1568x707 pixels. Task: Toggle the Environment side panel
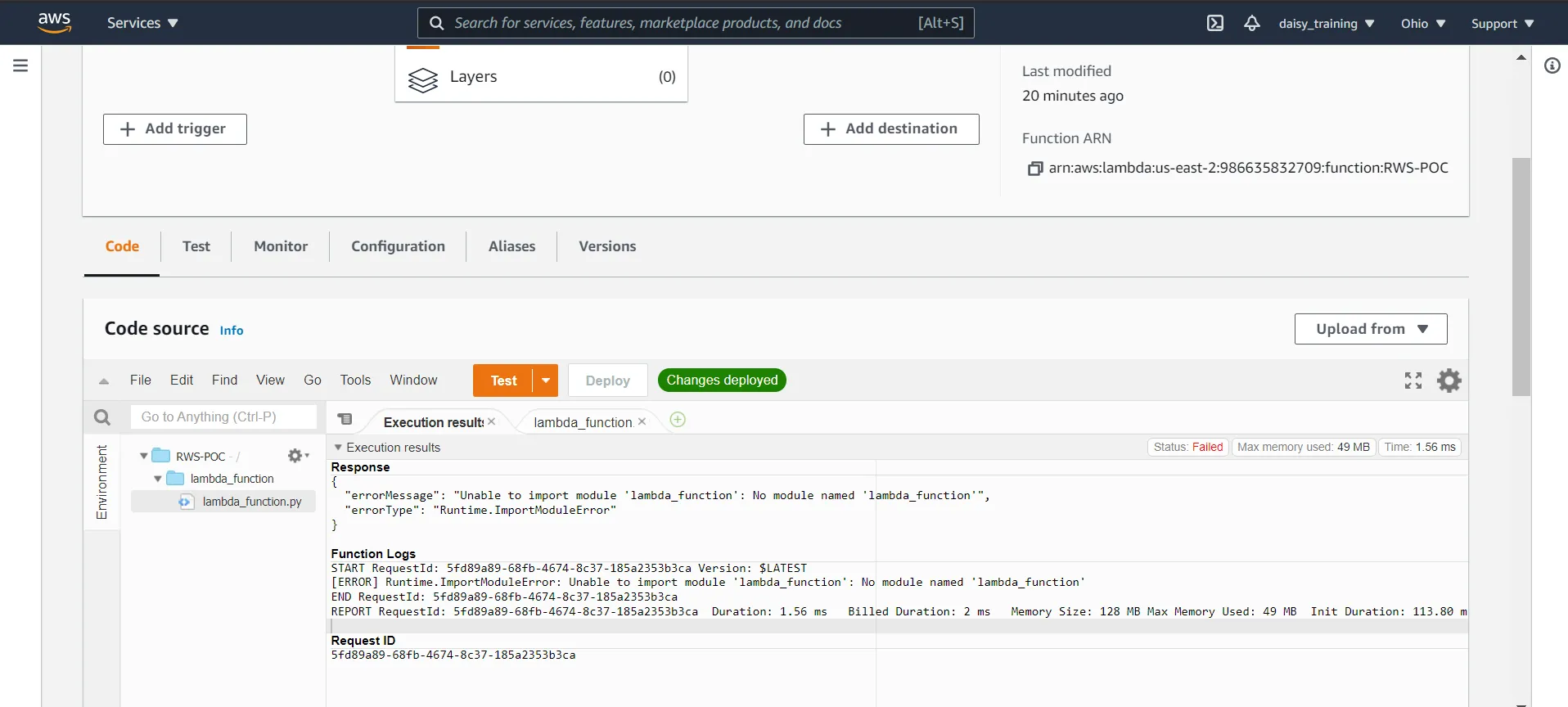tap(101, 482)
